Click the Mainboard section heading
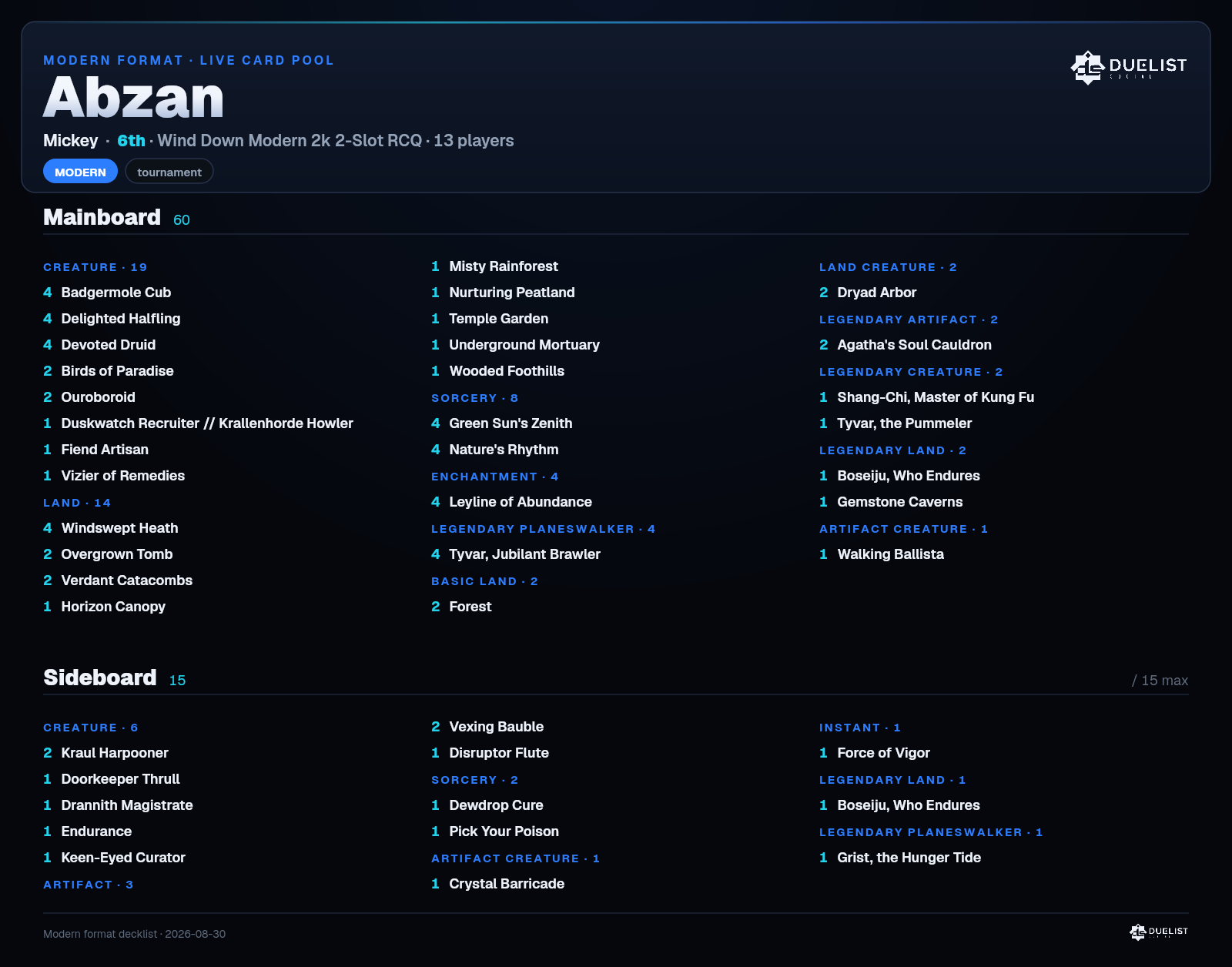Viewport: 1232px width, 967px height. coord(102,217)
